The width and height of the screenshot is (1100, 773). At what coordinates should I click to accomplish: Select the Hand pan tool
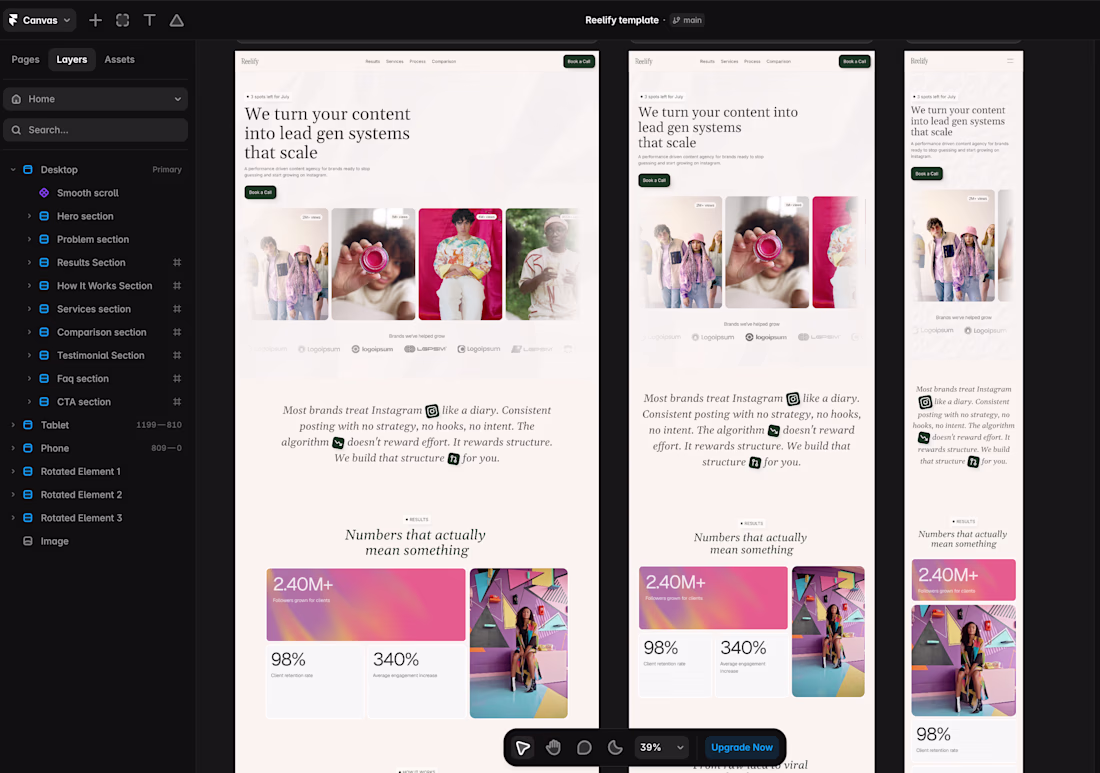554,748
